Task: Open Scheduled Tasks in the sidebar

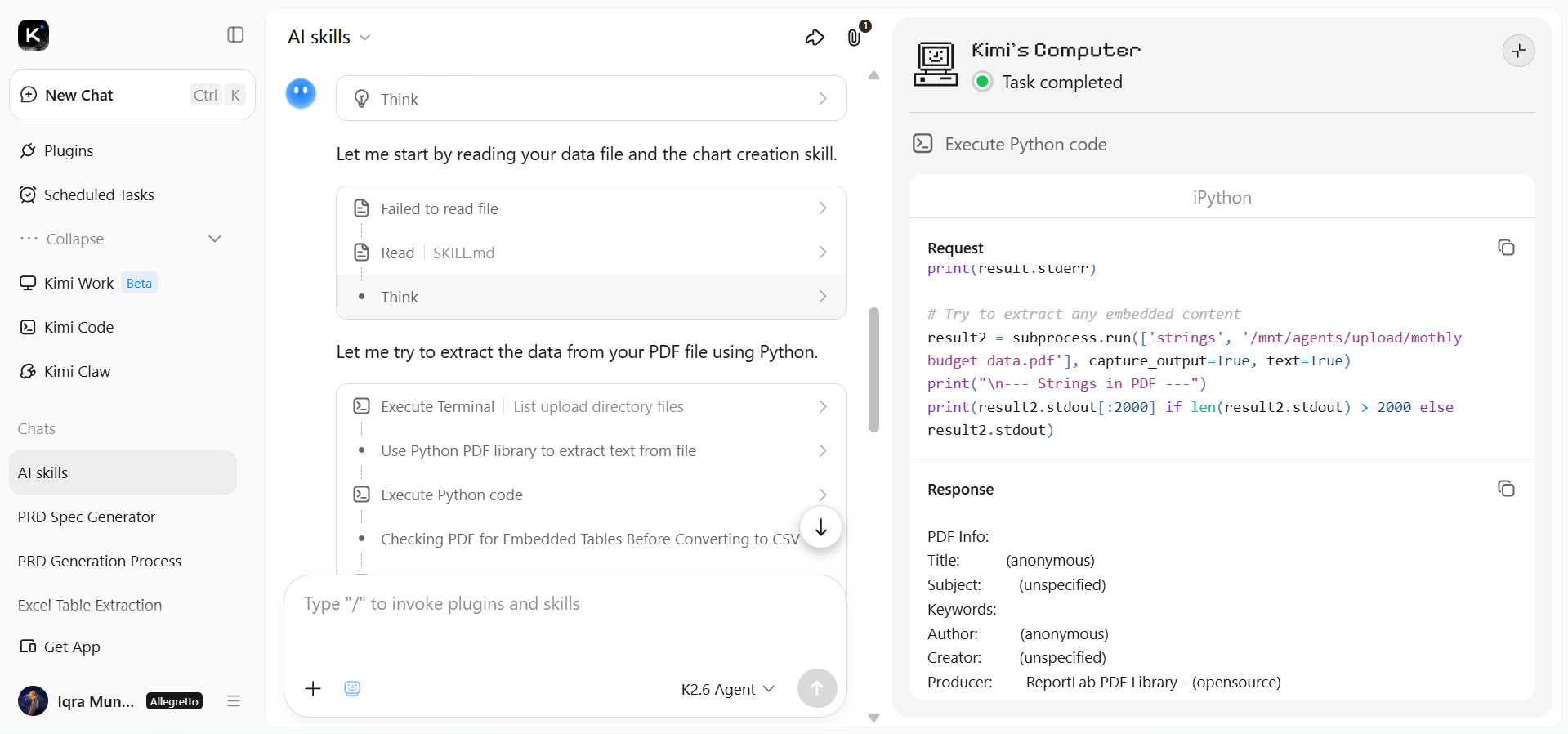Action: click(x=87, y=195)
